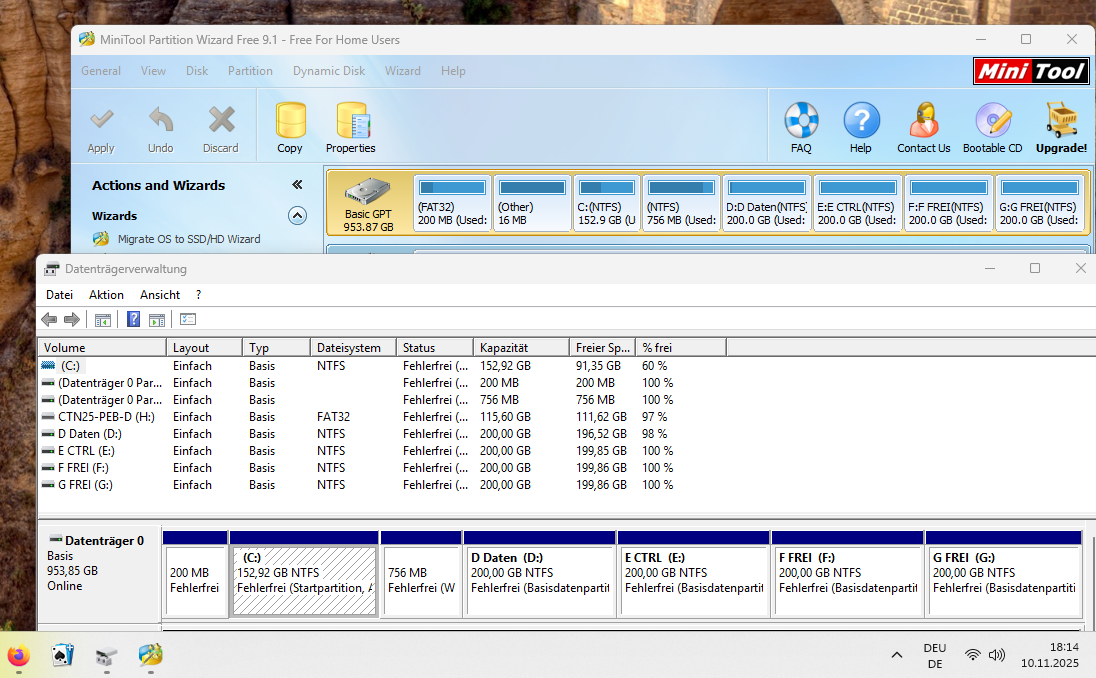This screenshot has height=678, width=1096.
Task: Open the Solitaire cards app in taskbar
Action: [63, 656]
